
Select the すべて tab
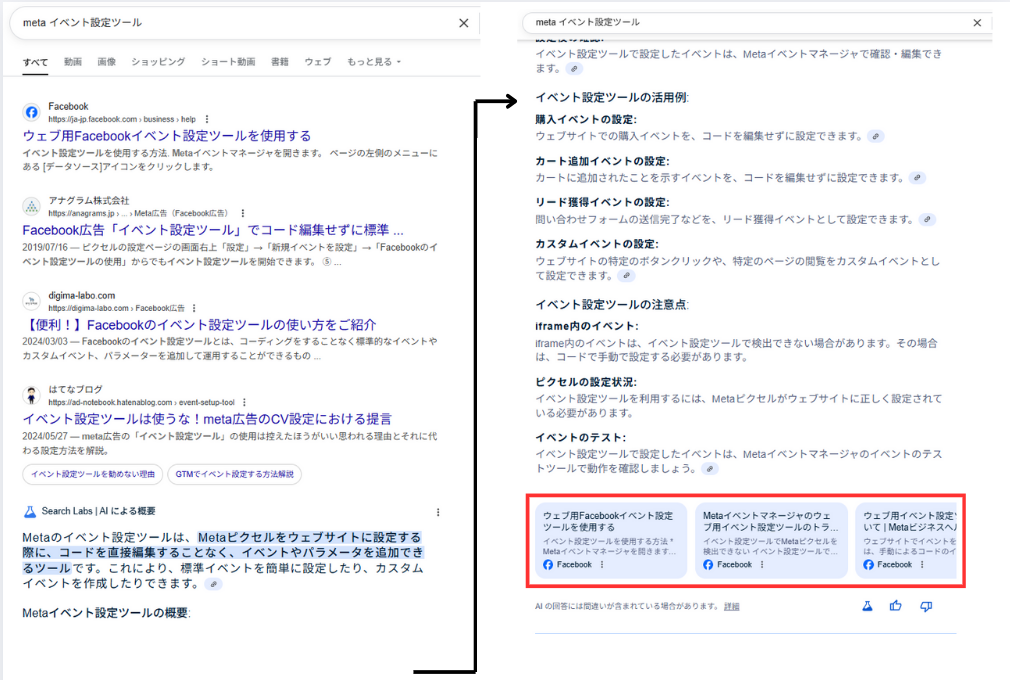[35, 62]
